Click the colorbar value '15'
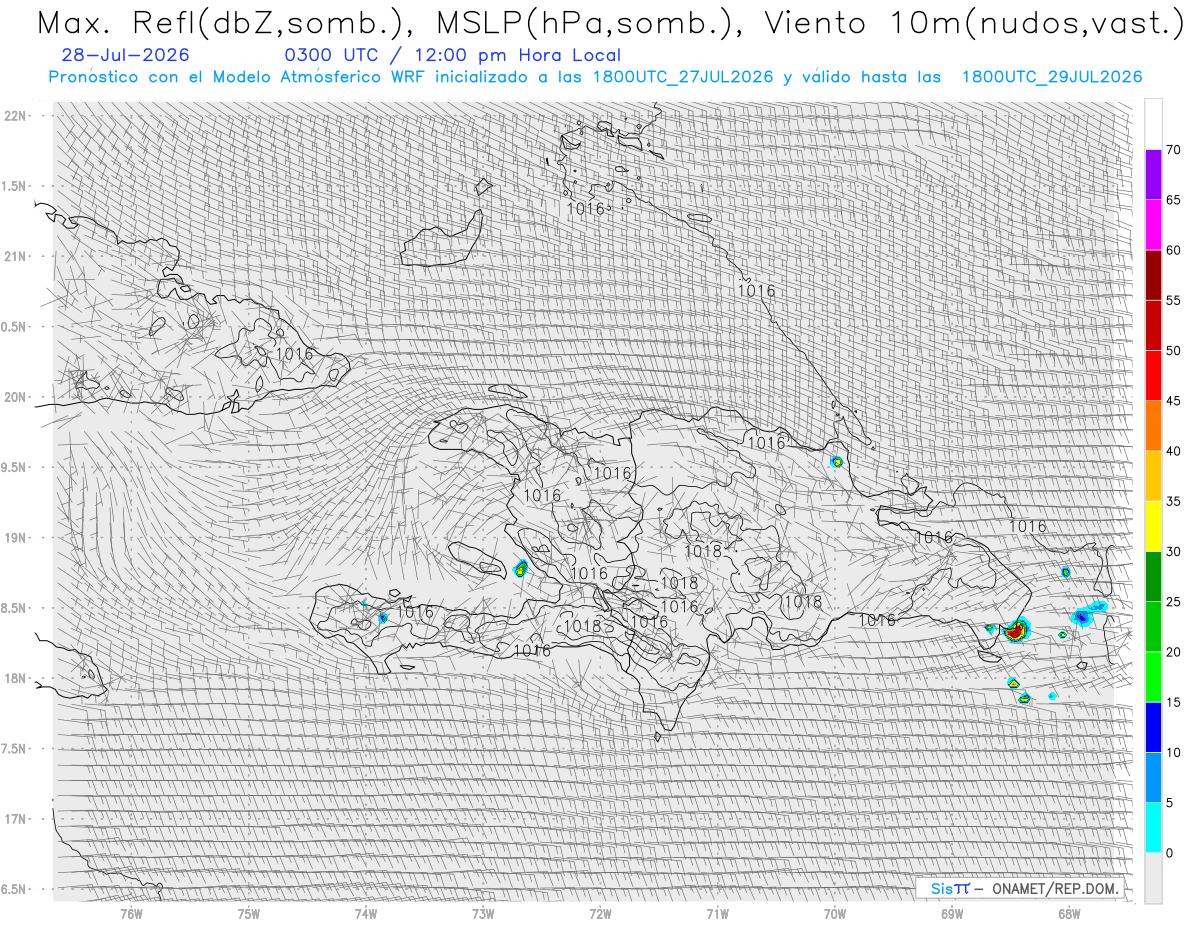Viewport: 1200px width, 927px height. pyautogui.click(x=1174, y=702)
